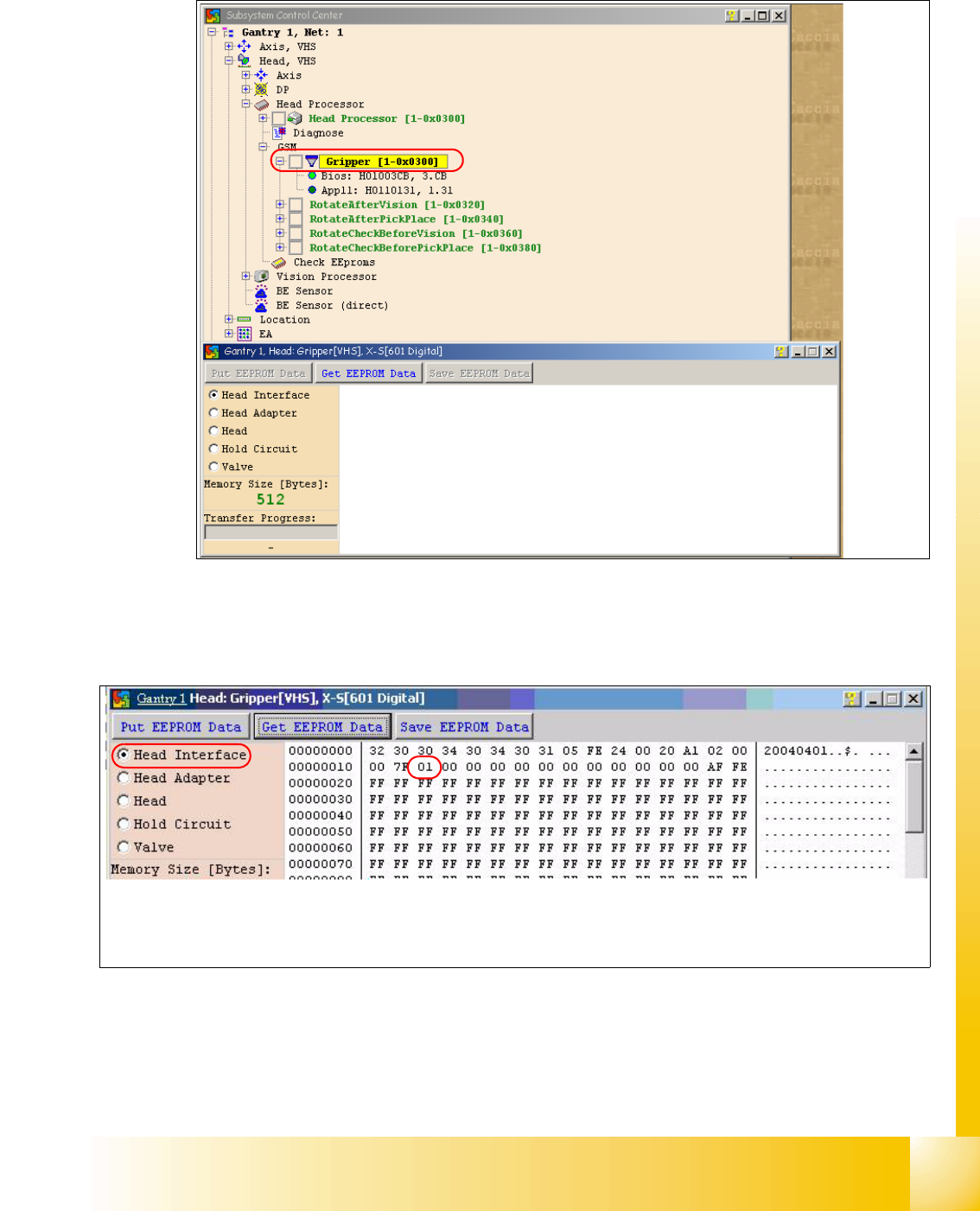Image resolution: width=980 pixels, height=1211 pixels.
Task: Click the Location icon in tree
Action: coord(245,320)
